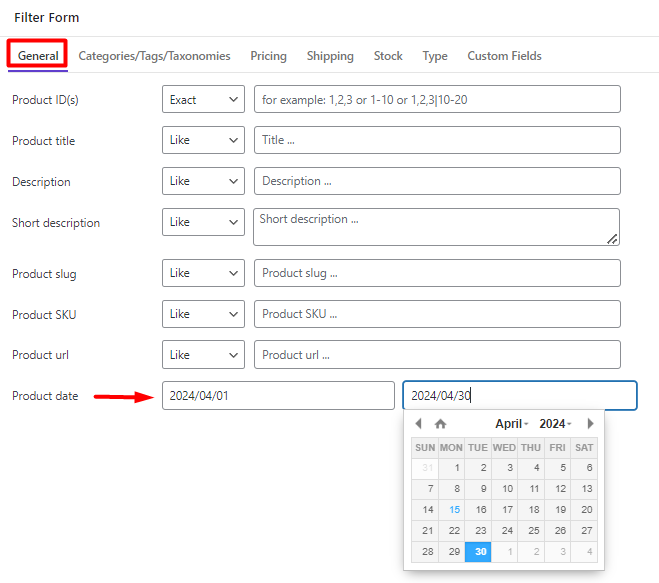
Task: Select highlighted day 30 in calendar
Action: [478, 551]
